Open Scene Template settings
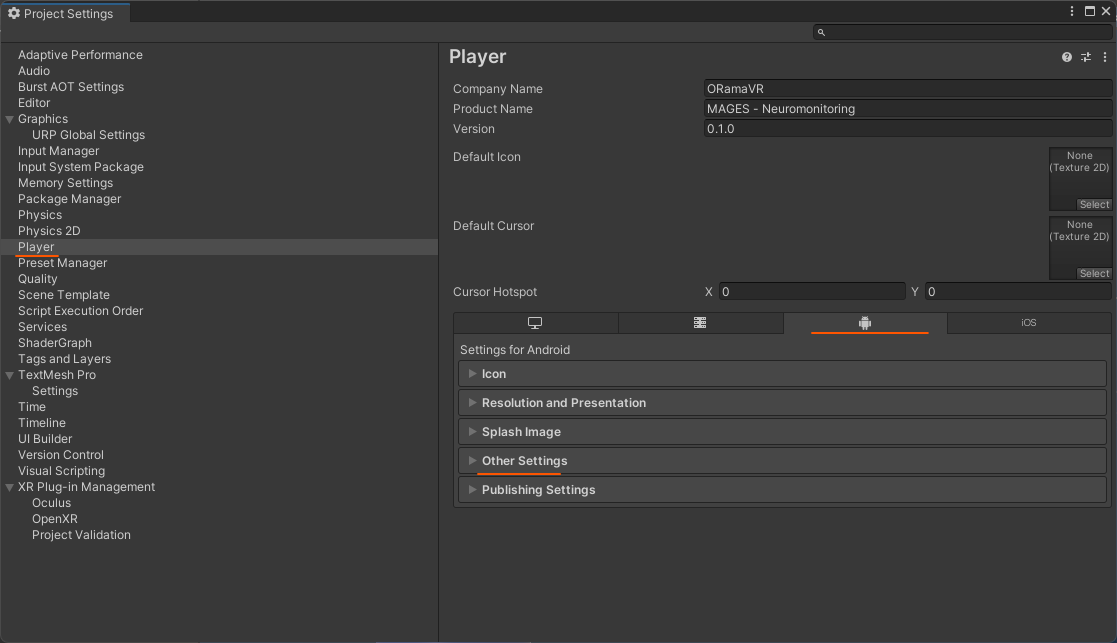Screen dimensions: 1117x643 coord(63,296)
